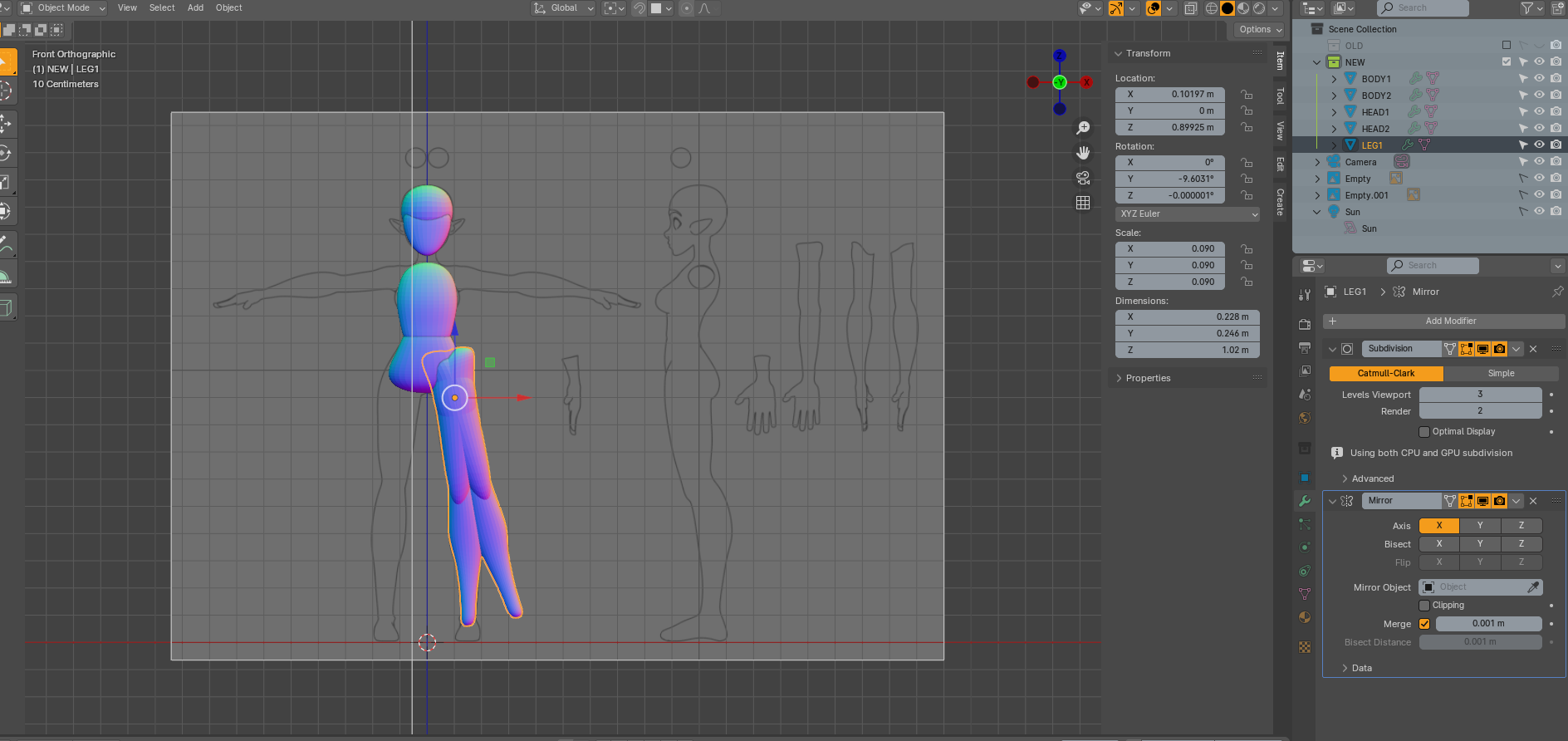Screen dimensions: 1568x741
Task: Hide BODY1 in viewport using eye icon
Action: click(x=1539, y=79)
